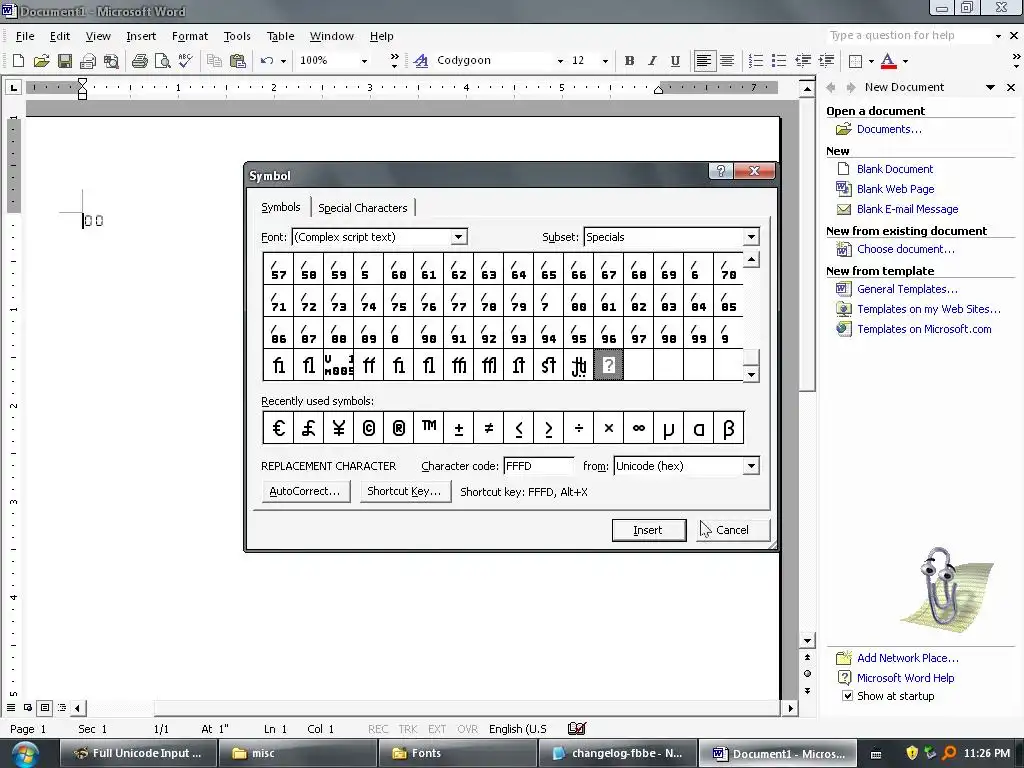The width and height of the screenshot is (1024, 768).
Task: Click the spelling status book icon
Action: tap(577, 729)
